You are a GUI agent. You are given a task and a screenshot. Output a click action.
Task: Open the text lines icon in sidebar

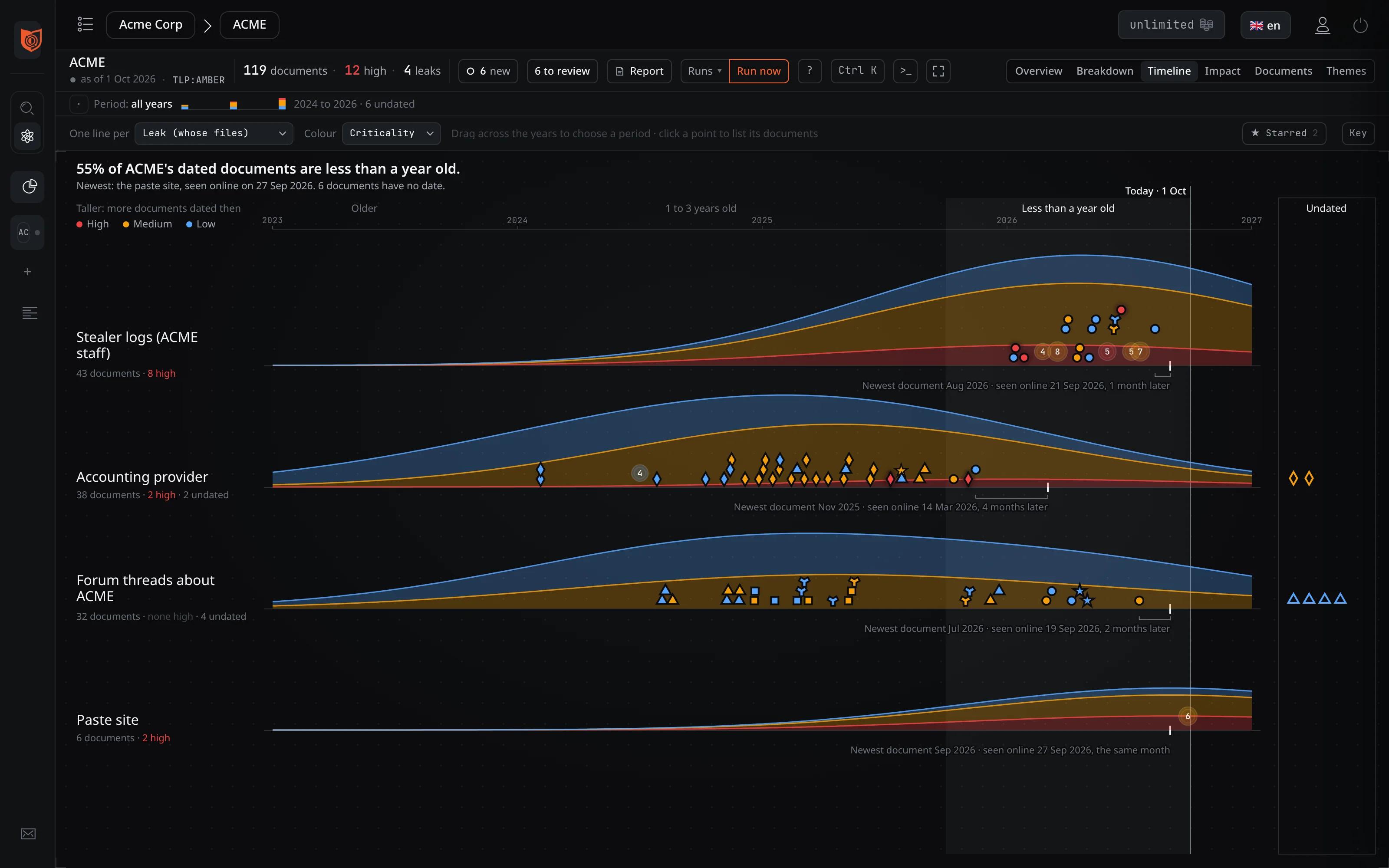click(x=30, y=313)
